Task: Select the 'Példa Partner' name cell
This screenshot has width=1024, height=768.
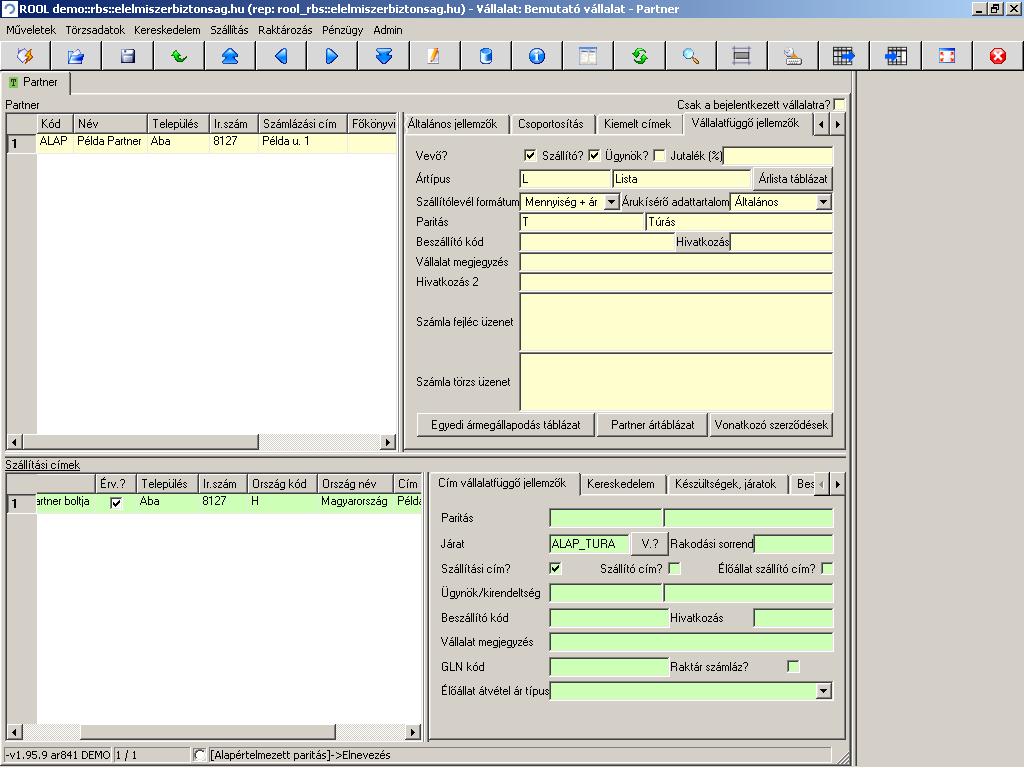Action: point(109,141)
